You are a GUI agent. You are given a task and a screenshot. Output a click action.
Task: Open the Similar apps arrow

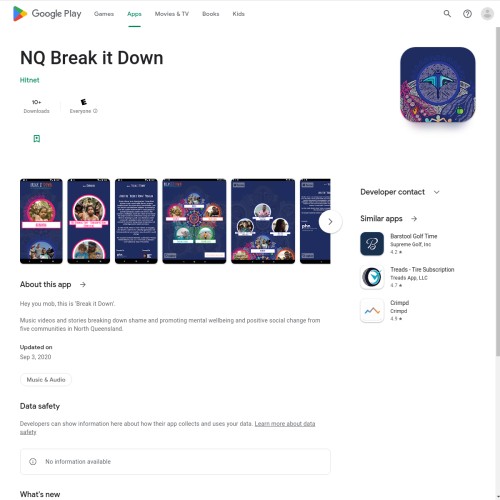coord(414,219)
